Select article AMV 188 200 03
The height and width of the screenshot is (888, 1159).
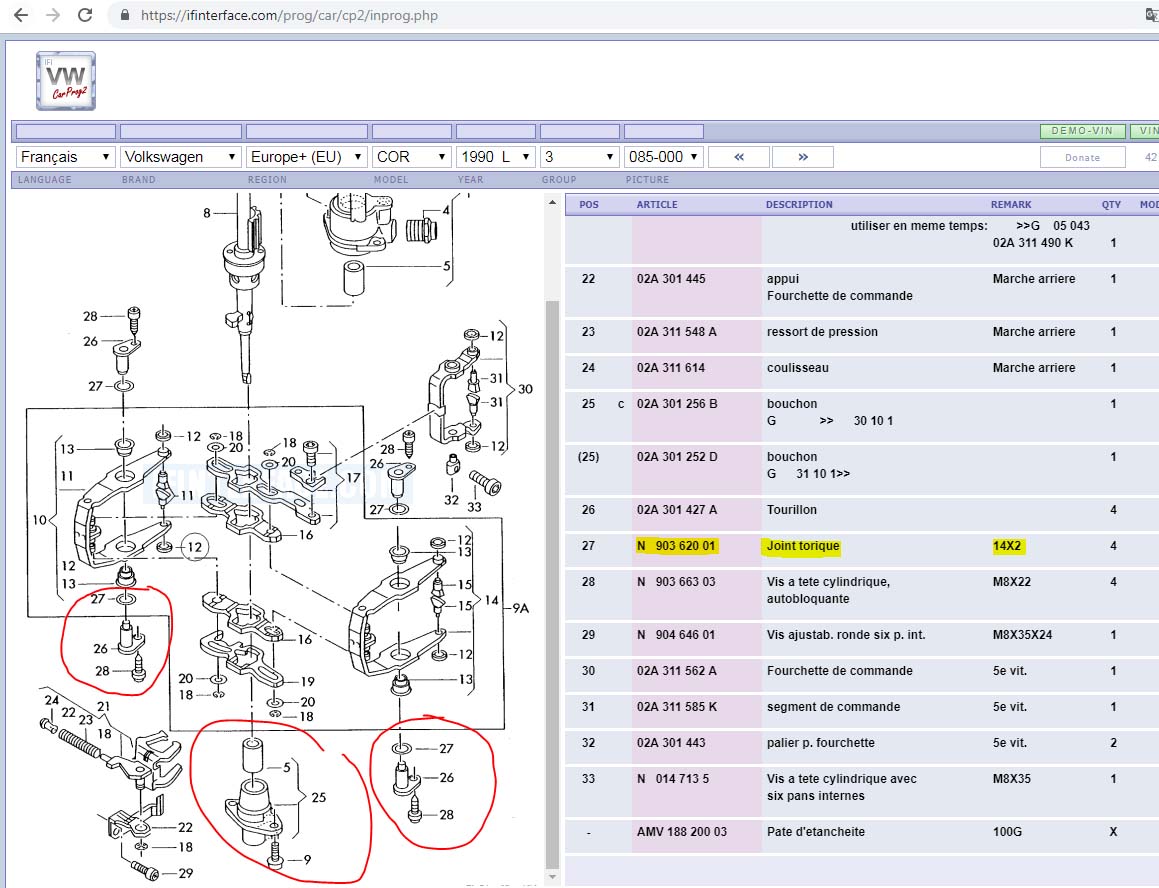point(682,832)
